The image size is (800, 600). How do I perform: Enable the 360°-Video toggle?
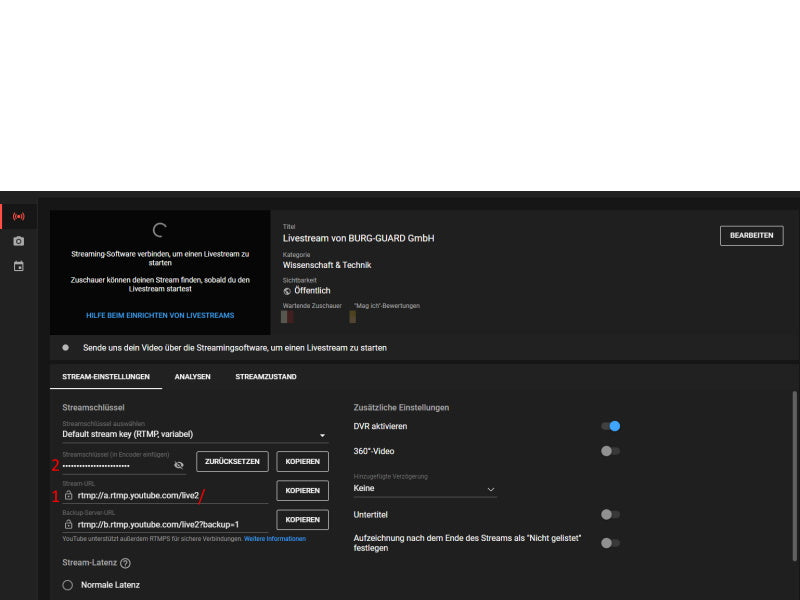(x=610, y=451)
